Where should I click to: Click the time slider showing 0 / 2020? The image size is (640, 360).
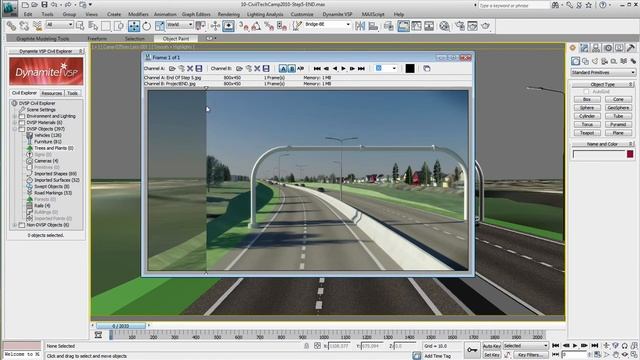point(121,326)
